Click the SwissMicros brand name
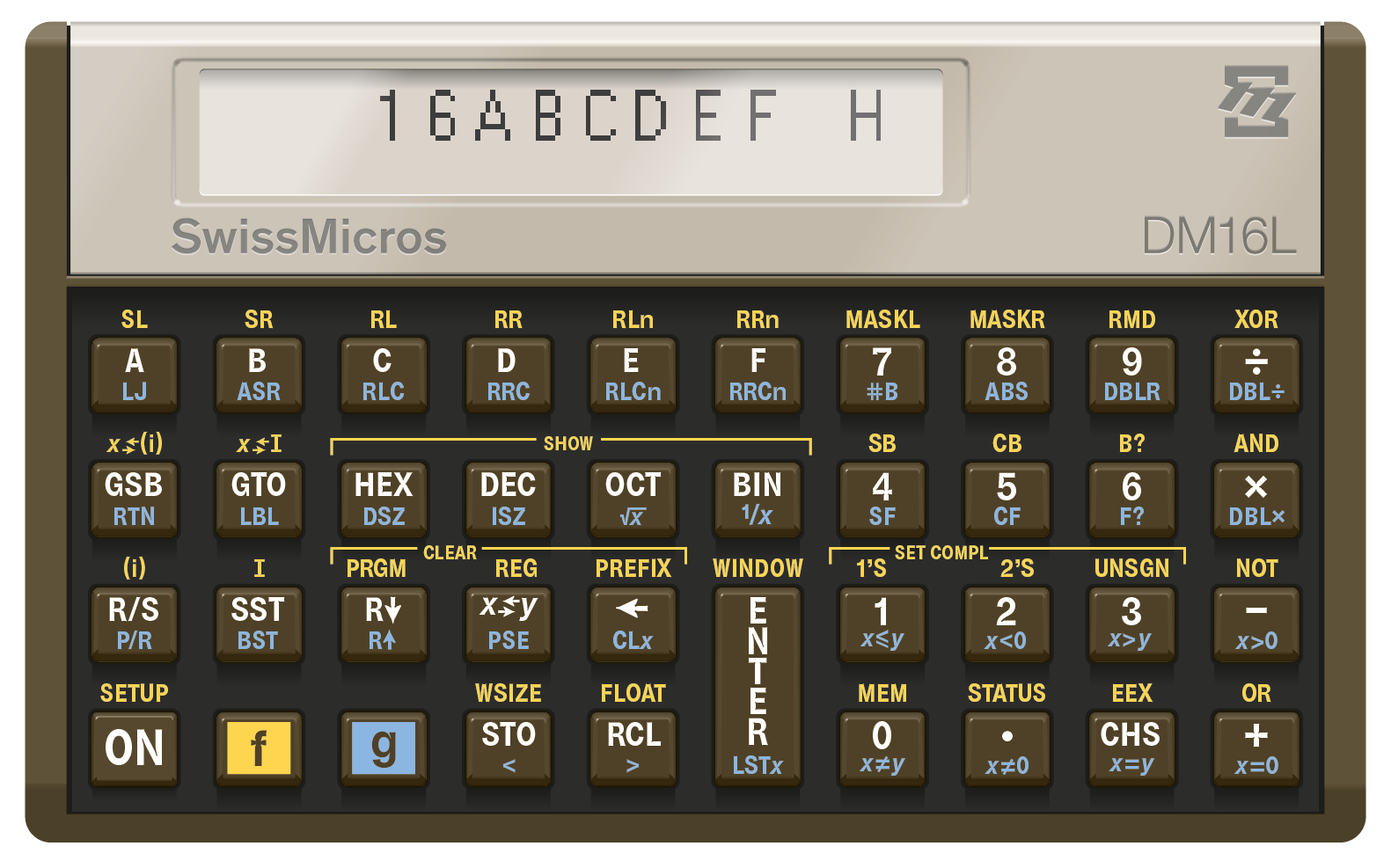Image resolution: width=1391 pixels, height=868 pixels. coord(309,237)
